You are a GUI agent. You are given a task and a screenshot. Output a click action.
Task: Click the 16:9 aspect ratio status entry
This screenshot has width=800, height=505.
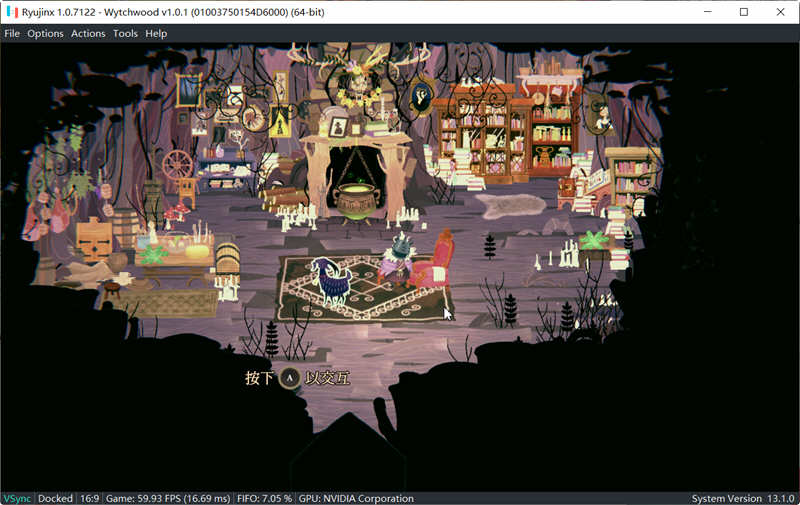[x=89, y=498]
